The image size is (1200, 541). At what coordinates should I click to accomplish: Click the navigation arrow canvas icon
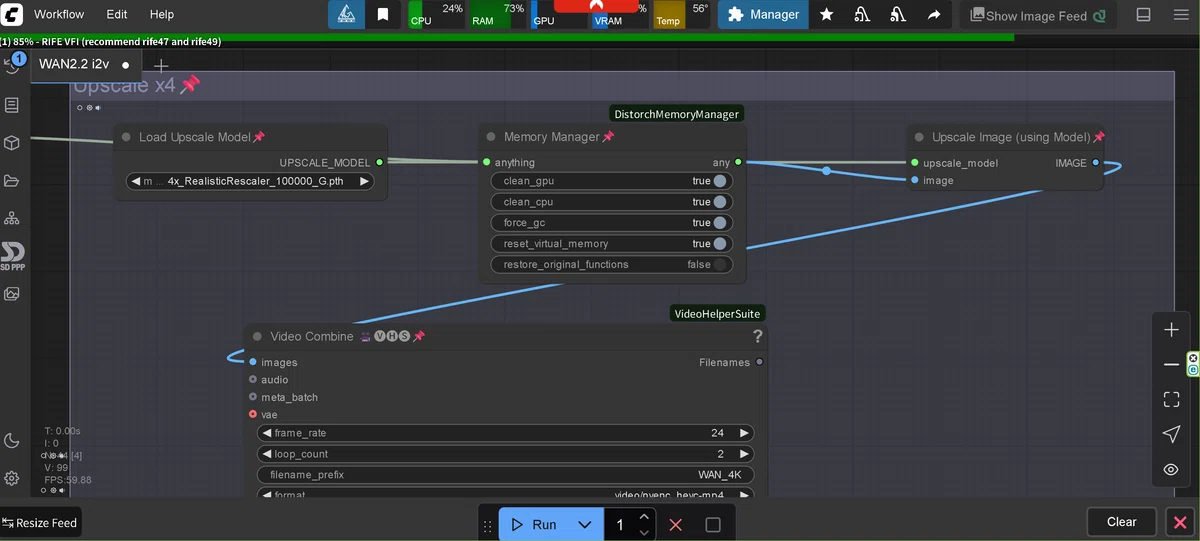1172,435
